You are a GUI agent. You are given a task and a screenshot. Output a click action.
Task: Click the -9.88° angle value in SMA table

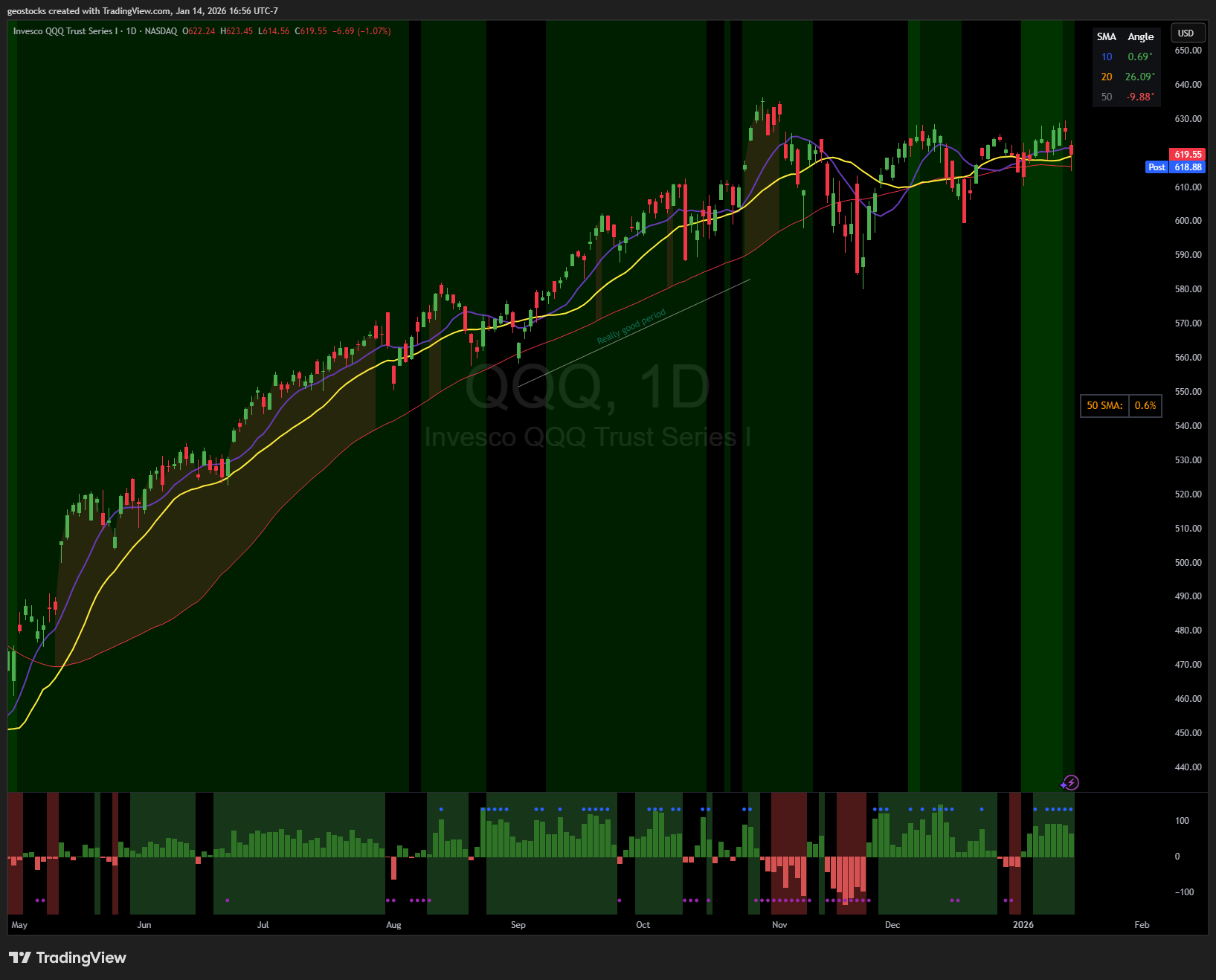tap(1140, 97)
